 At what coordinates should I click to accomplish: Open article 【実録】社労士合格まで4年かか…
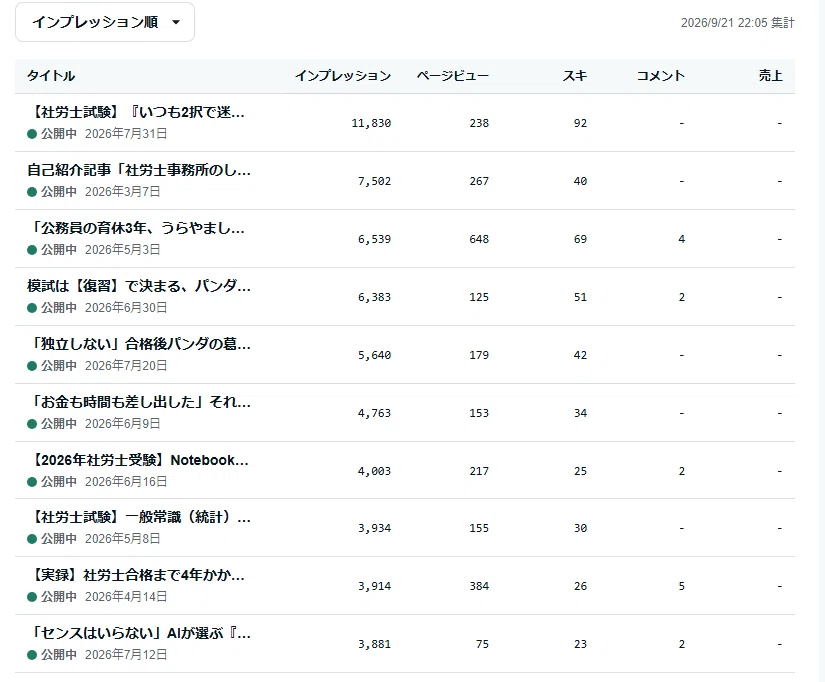(x=136, y=575)
